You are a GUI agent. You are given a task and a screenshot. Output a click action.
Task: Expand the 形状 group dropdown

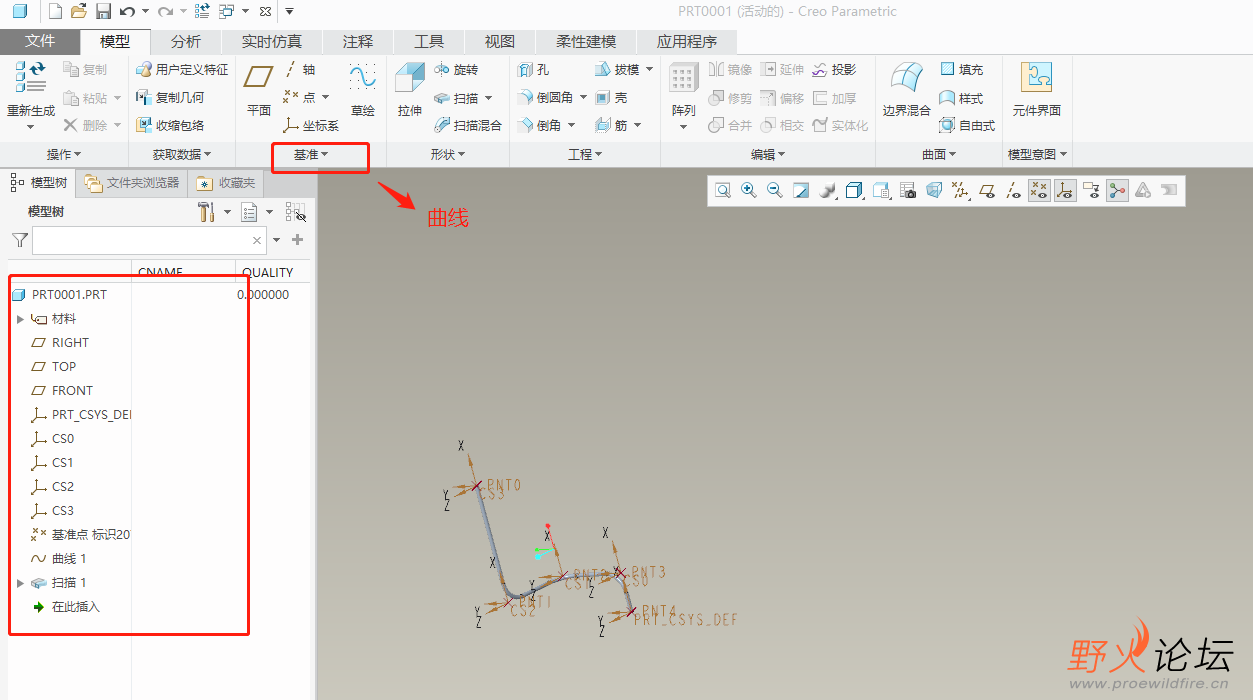(x=448, y=154)
